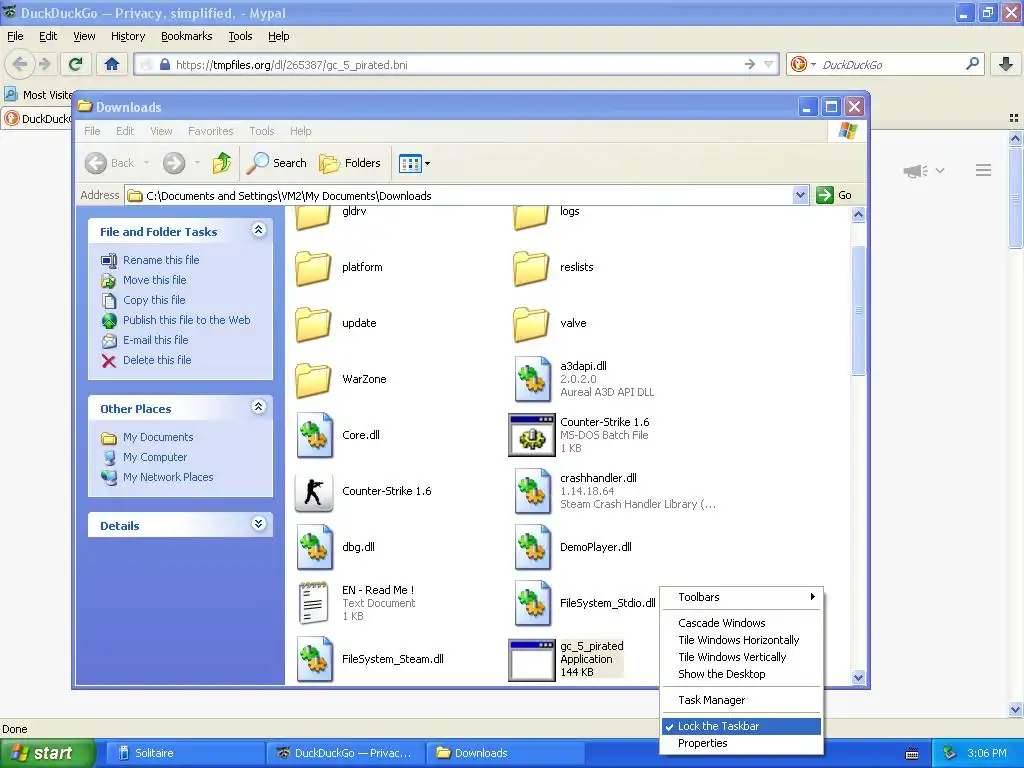Click Publish this file to the Web
1024x768 pixels.
coord(186,320)
